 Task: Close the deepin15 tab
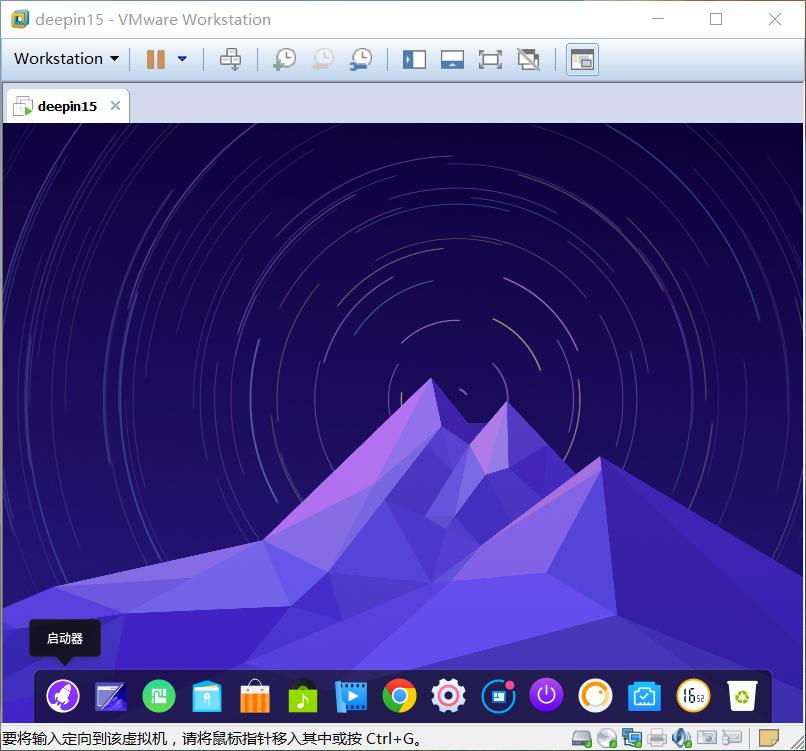click(116, 105)
